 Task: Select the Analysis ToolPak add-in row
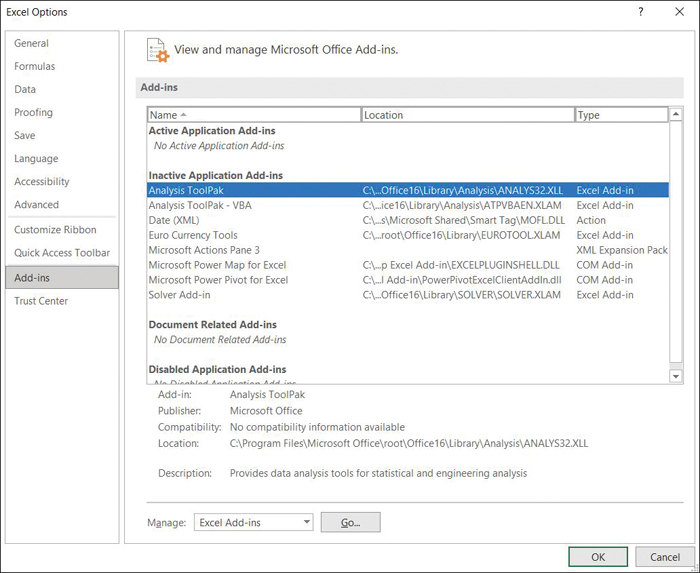click(x=408, y=190)
